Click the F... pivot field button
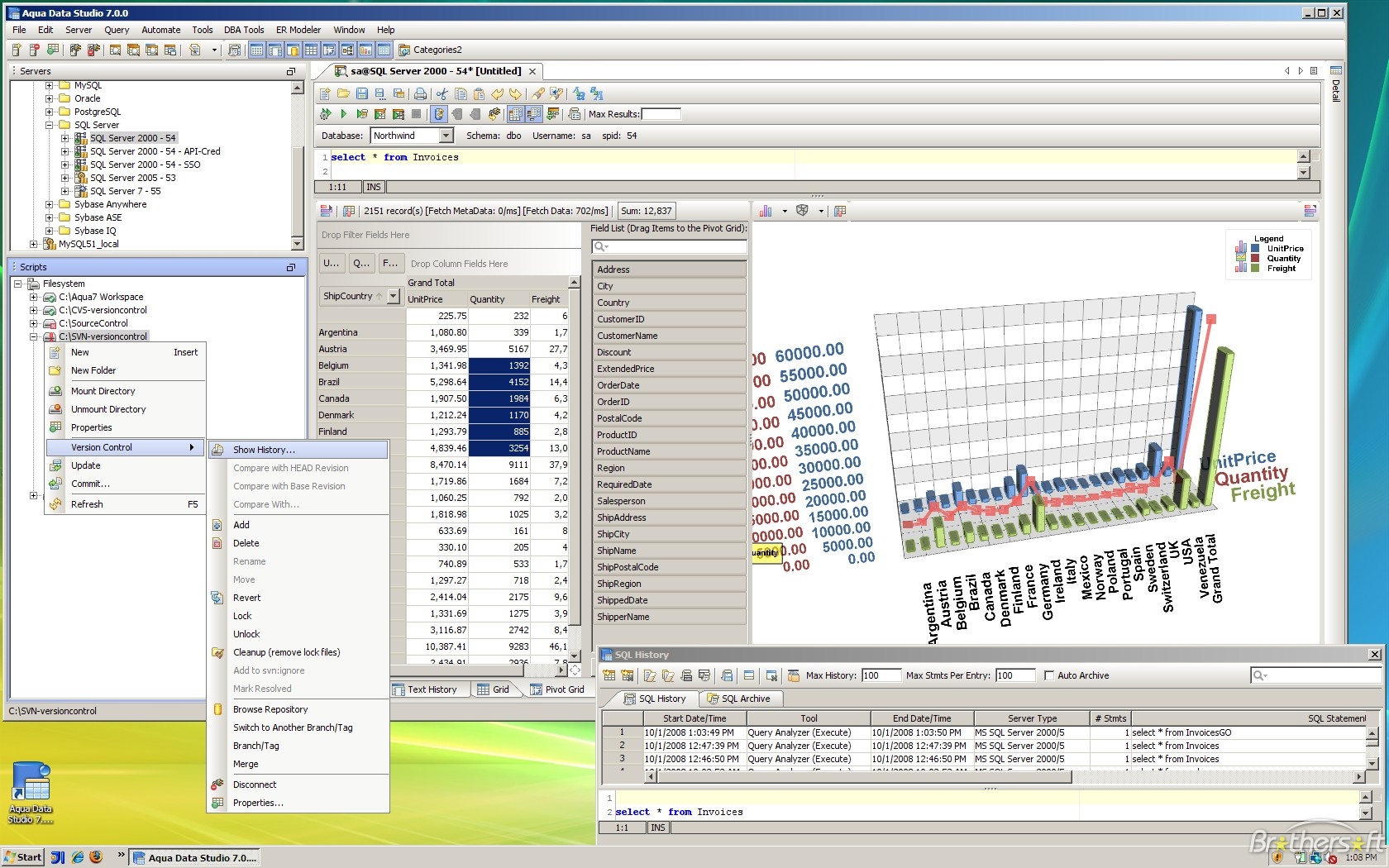The width and height of the screenshot is (1389, 868). 390,264
